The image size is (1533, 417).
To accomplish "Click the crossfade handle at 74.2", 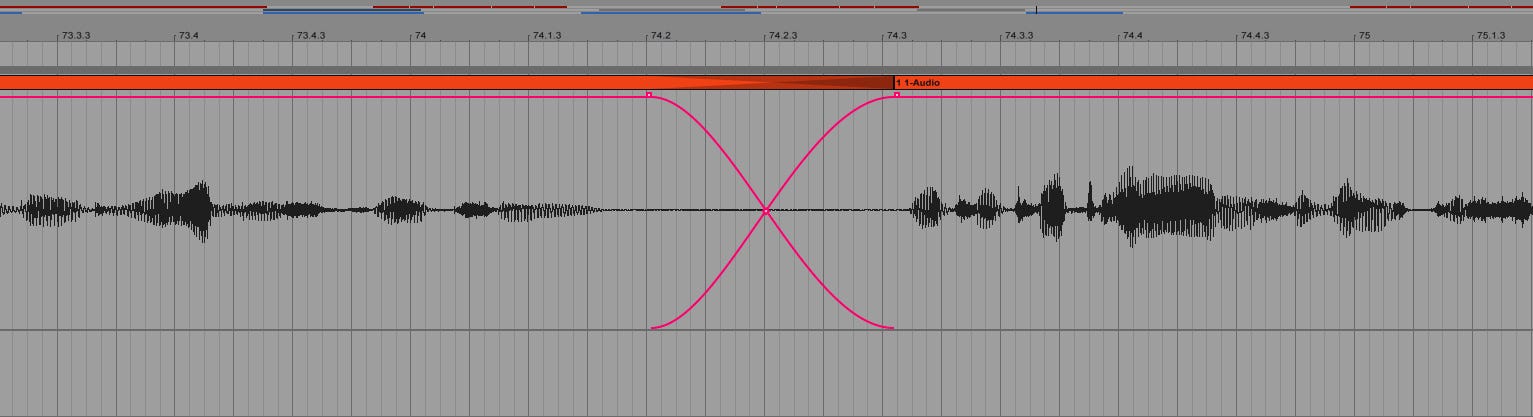I will [x=649, y=95].
